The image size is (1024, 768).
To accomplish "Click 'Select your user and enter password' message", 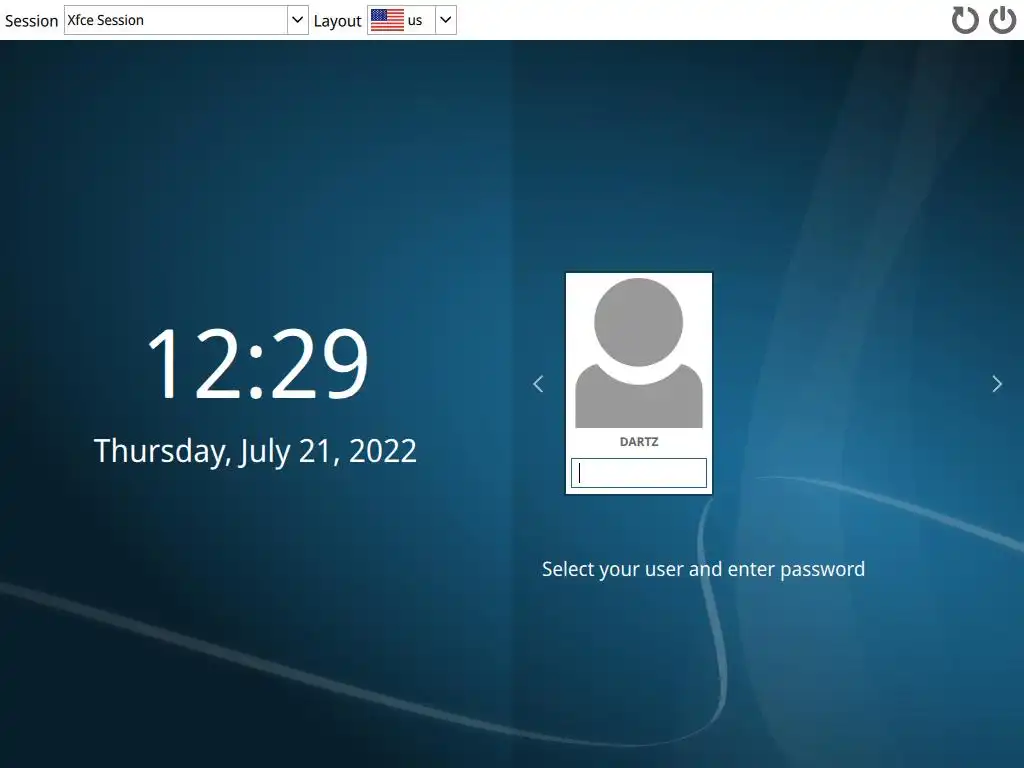I will click(703, 569).
